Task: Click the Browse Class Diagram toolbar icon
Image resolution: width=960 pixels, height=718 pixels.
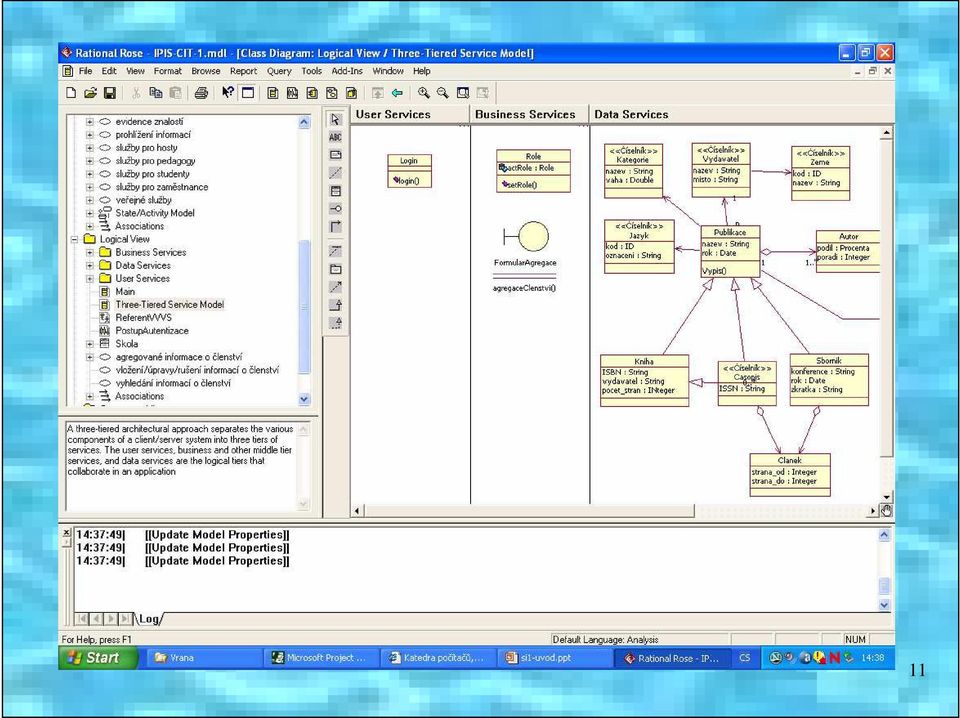Action: [x=273, y=93]
